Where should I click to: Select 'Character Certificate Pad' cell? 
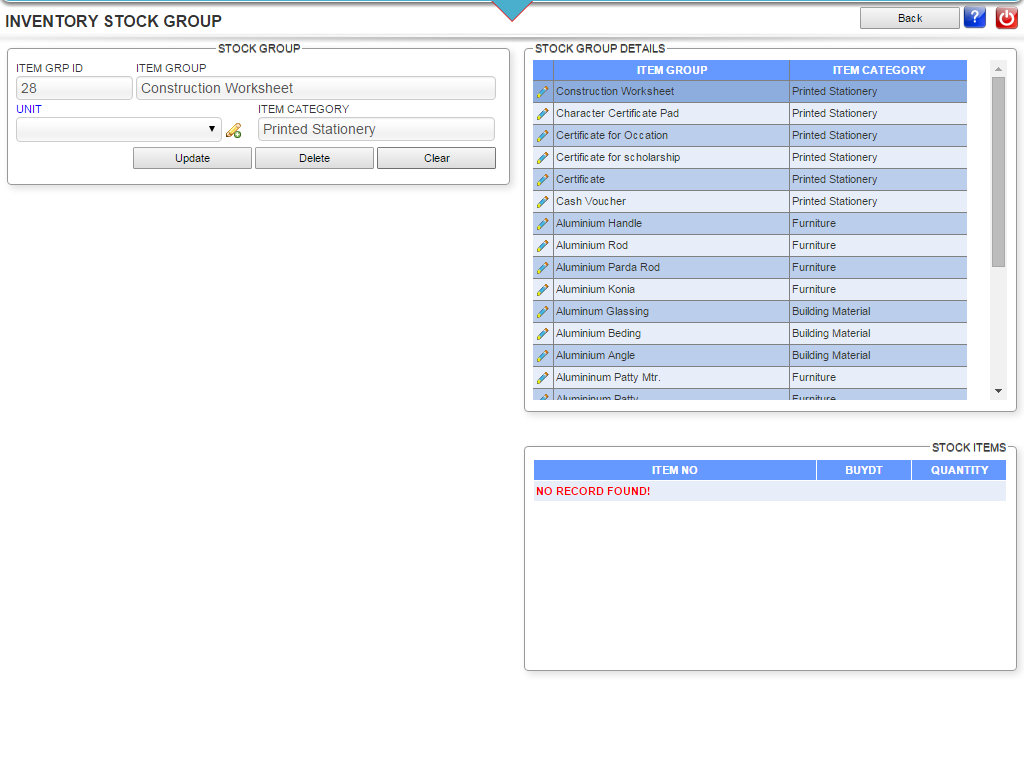671,114
